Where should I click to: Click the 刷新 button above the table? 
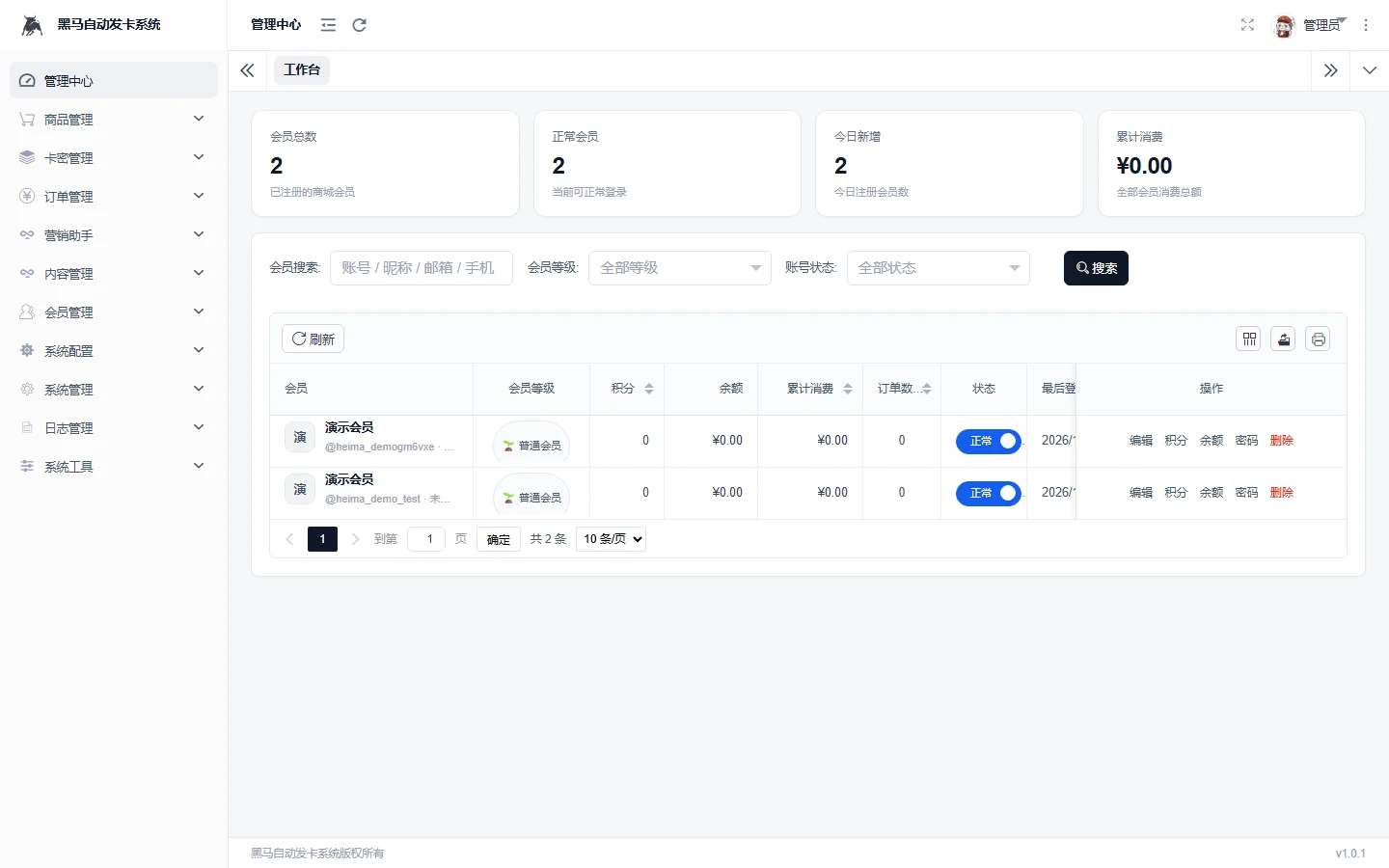(x=313, y=339)
